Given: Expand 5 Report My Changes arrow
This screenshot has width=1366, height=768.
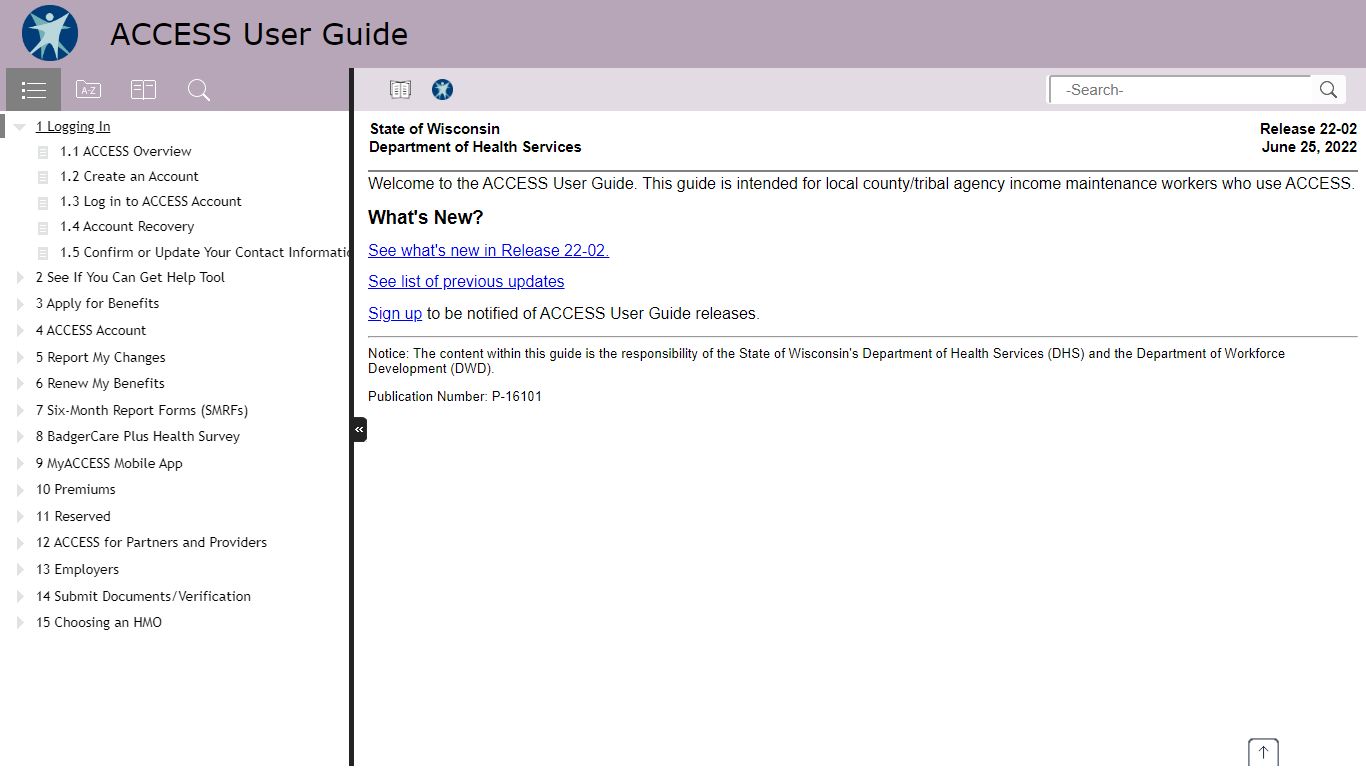Looking at the screenshot, I should pyautogui.click(x=20, y=358).
